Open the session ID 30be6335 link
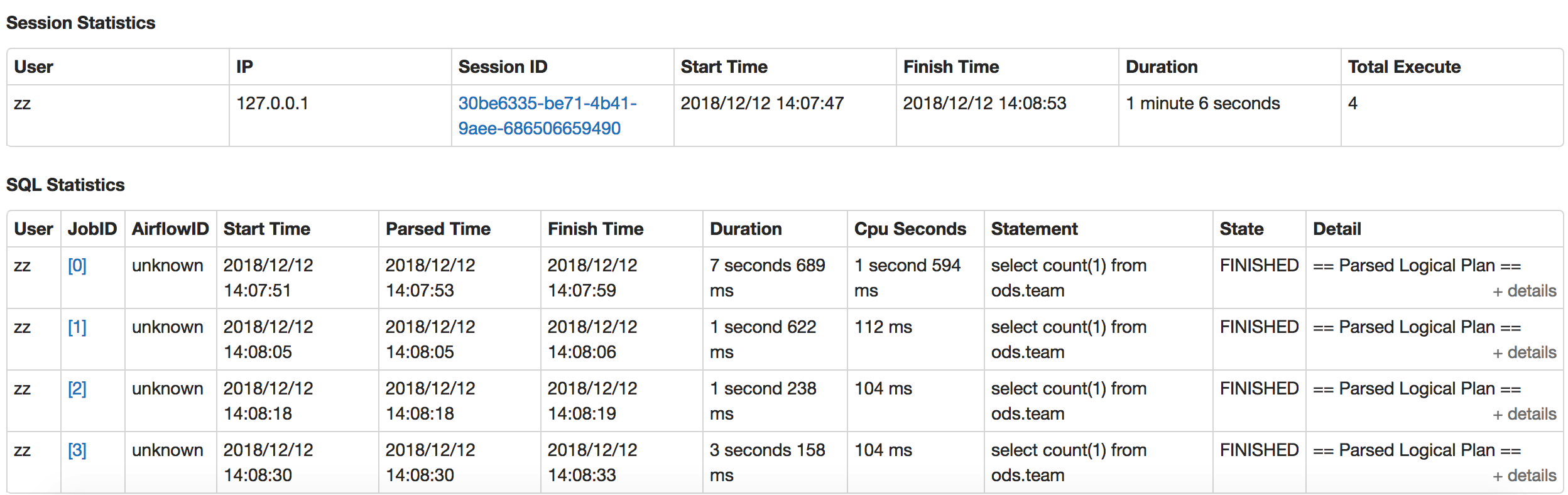 click(x=547, y=116)
